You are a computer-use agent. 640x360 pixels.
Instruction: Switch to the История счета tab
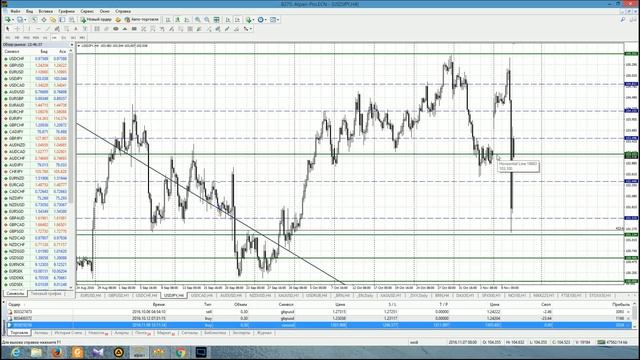click(68, 333)
